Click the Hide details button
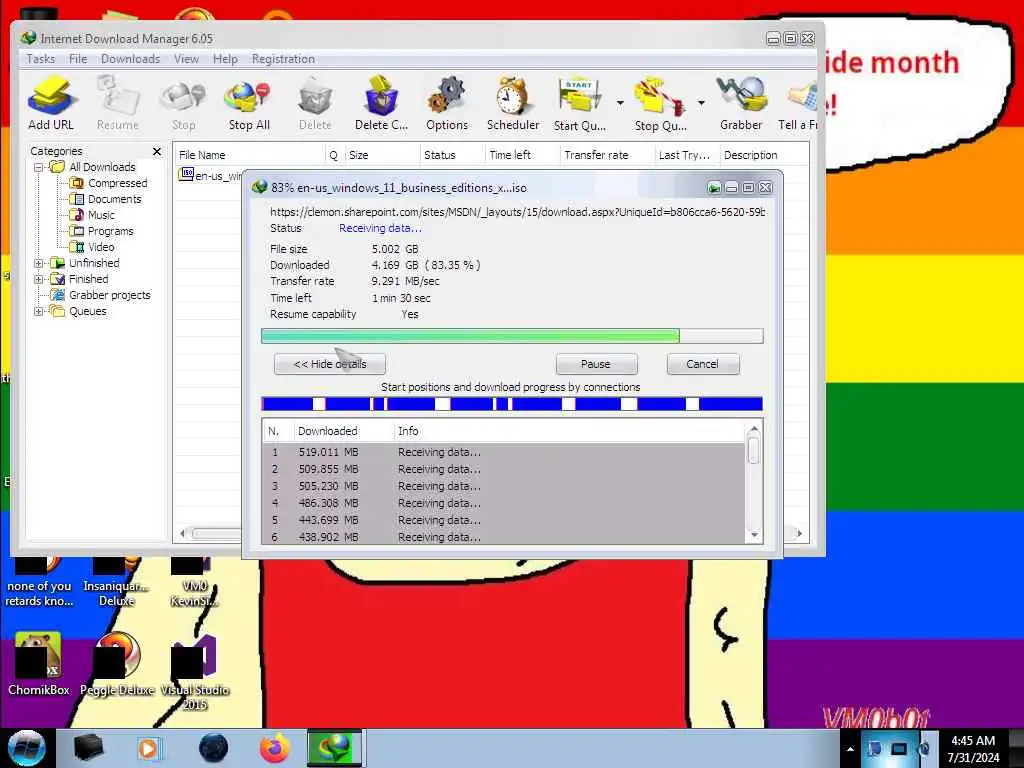The width and height of the screenshot is (1024, 768). [330, 364]
